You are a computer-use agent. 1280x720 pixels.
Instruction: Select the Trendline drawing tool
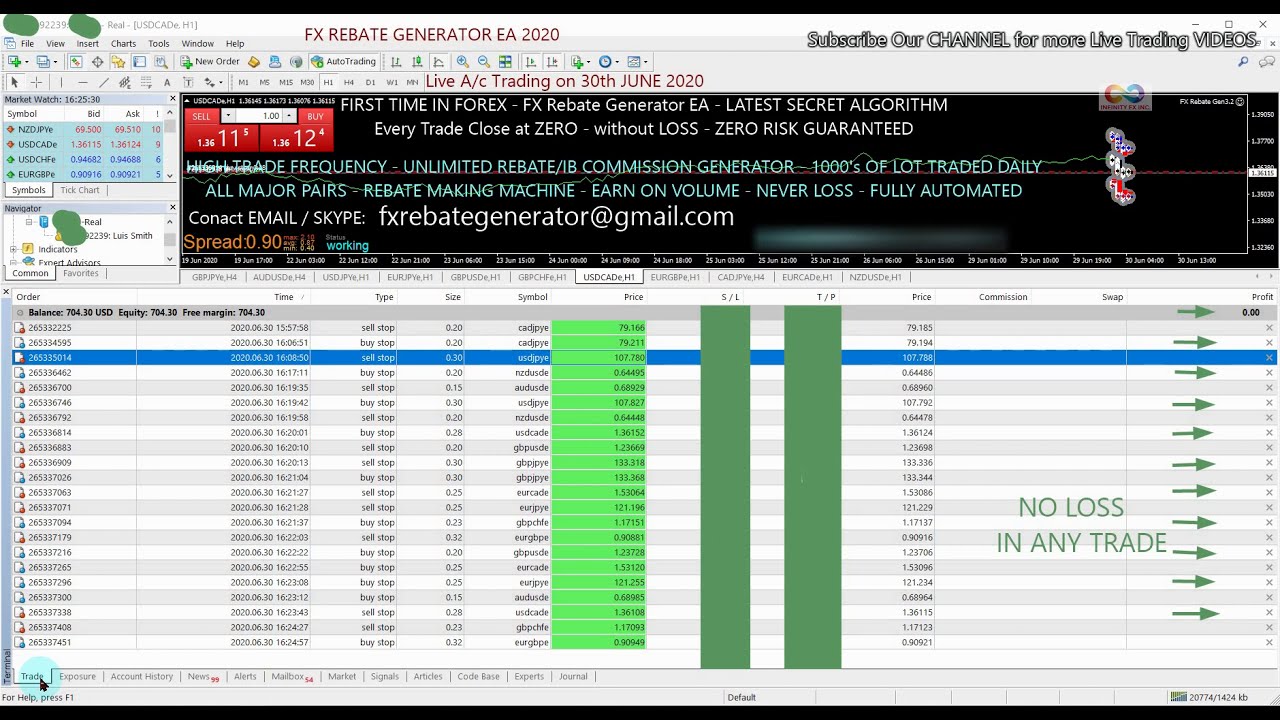click(x=104, y=82)
